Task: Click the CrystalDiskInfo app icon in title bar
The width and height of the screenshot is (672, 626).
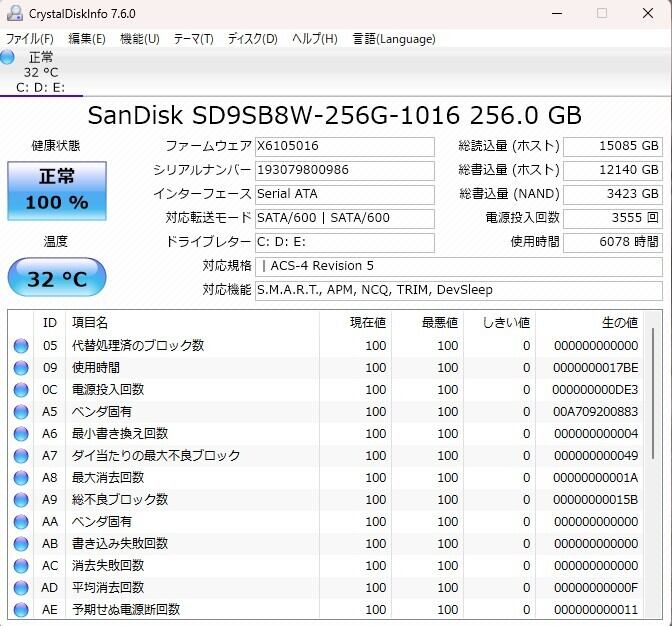Action: [x=15, y=13]
